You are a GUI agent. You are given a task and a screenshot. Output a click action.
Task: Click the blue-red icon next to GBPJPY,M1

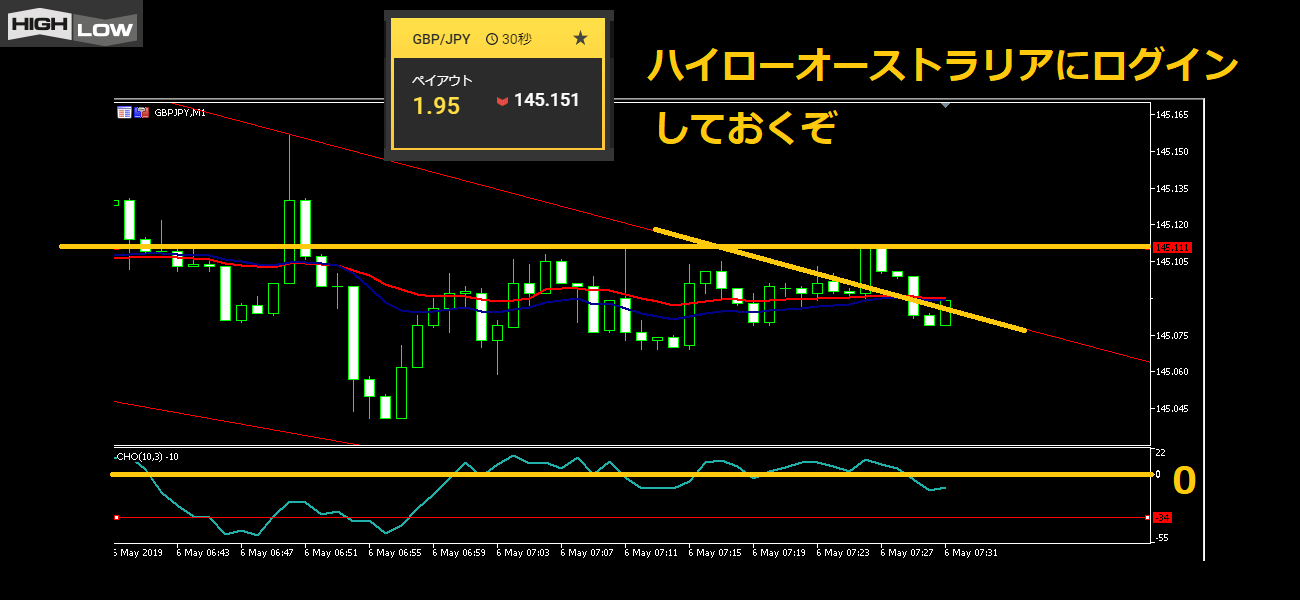141,112
